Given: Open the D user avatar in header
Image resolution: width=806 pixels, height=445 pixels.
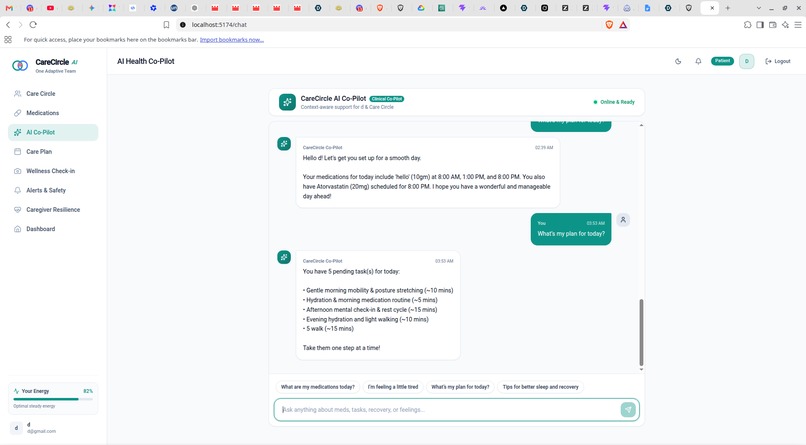Looking at the screenshot, I should [746, 61].
